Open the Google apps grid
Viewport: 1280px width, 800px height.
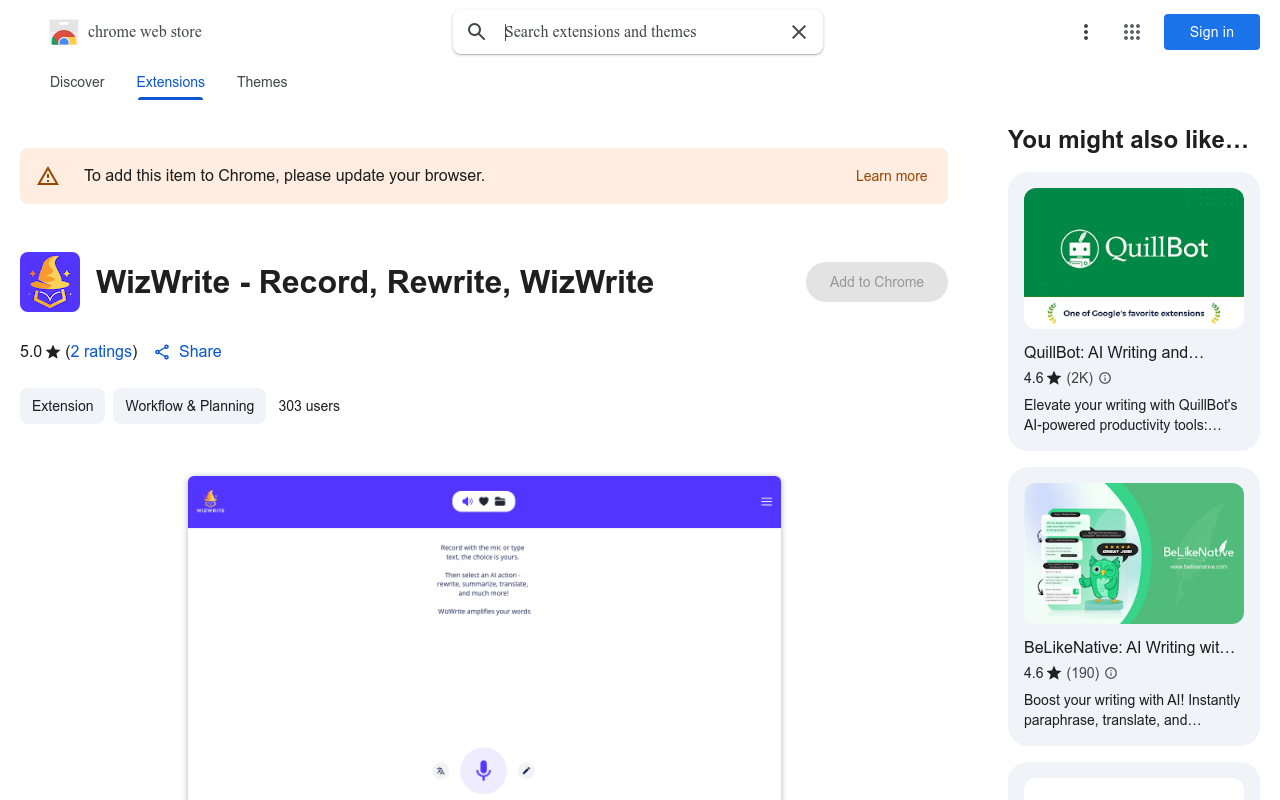1132,32
